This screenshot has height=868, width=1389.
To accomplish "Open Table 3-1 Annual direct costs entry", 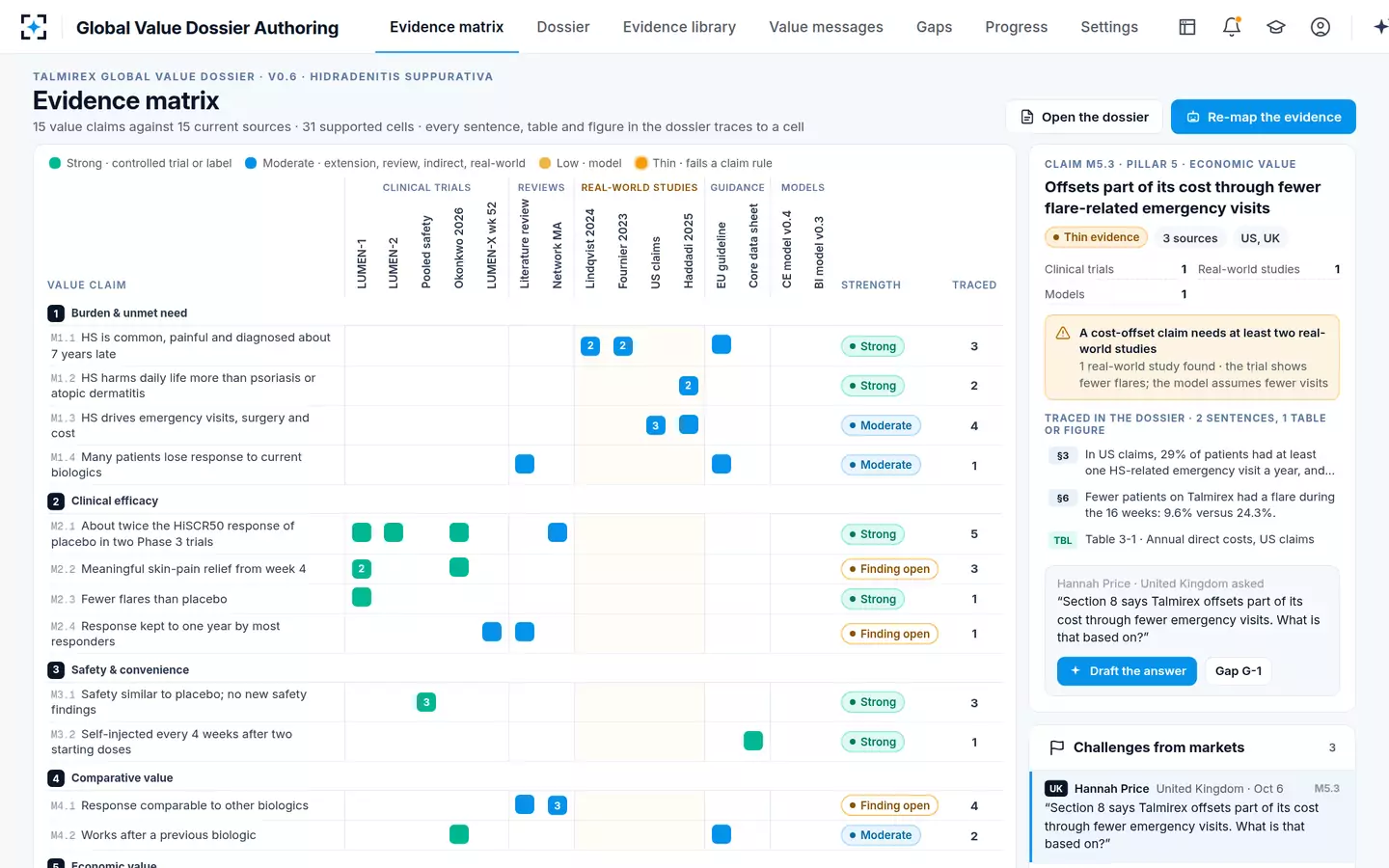I will pyautogui.click(x=1192, y=540).
